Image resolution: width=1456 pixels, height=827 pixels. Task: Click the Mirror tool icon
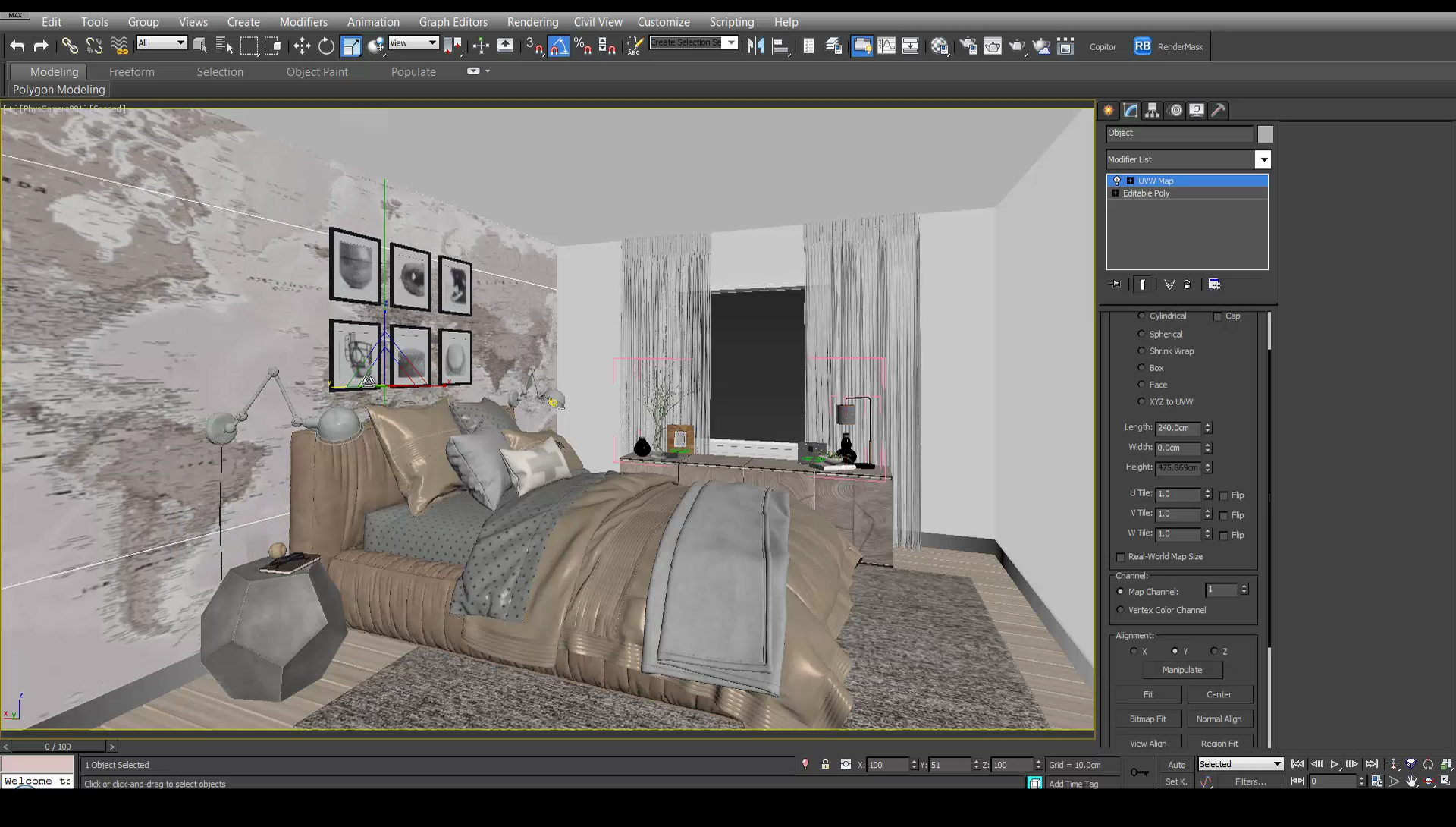(x=755, y=46)
